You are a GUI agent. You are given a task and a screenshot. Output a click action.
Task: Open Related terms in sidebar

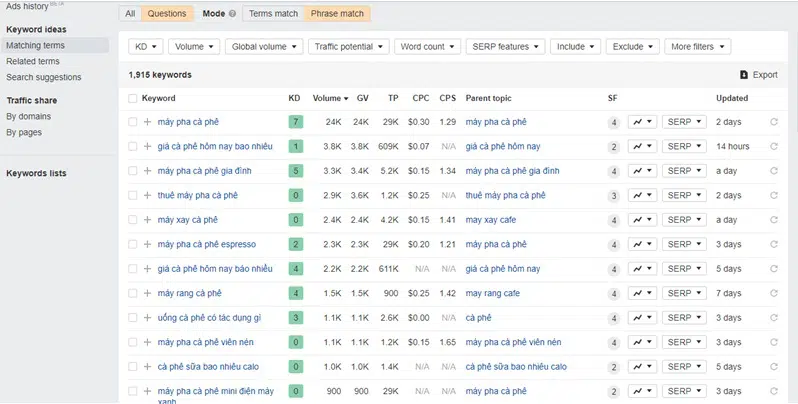tap(33, 61)
